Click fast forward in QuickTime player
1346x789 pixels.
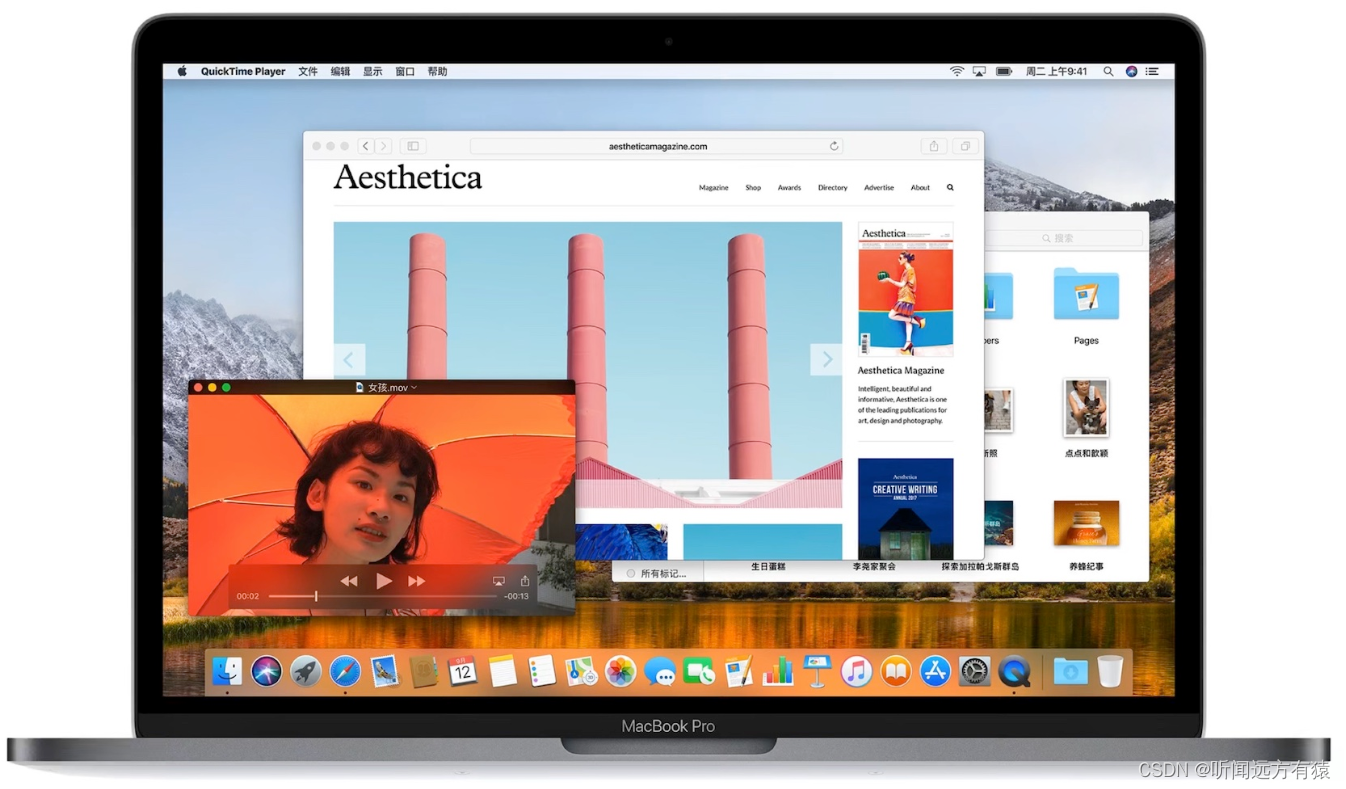pyautogui.click(x=417, y=581)
